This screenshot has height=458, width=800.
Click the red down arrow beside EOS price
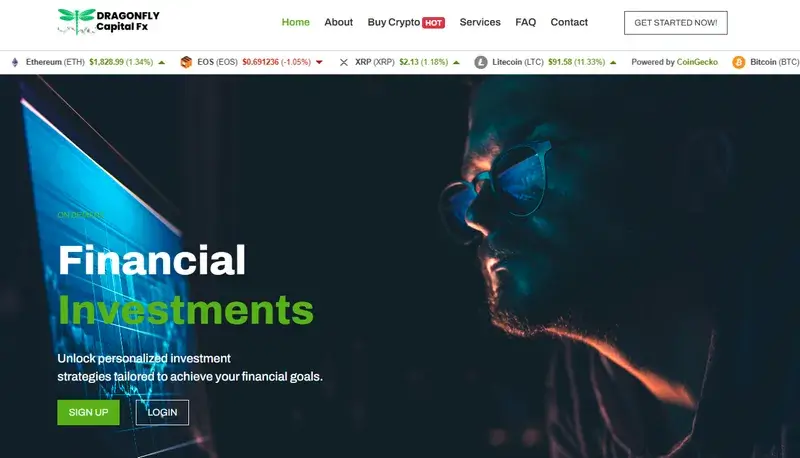pyautogui.click(x=319, y=62)
